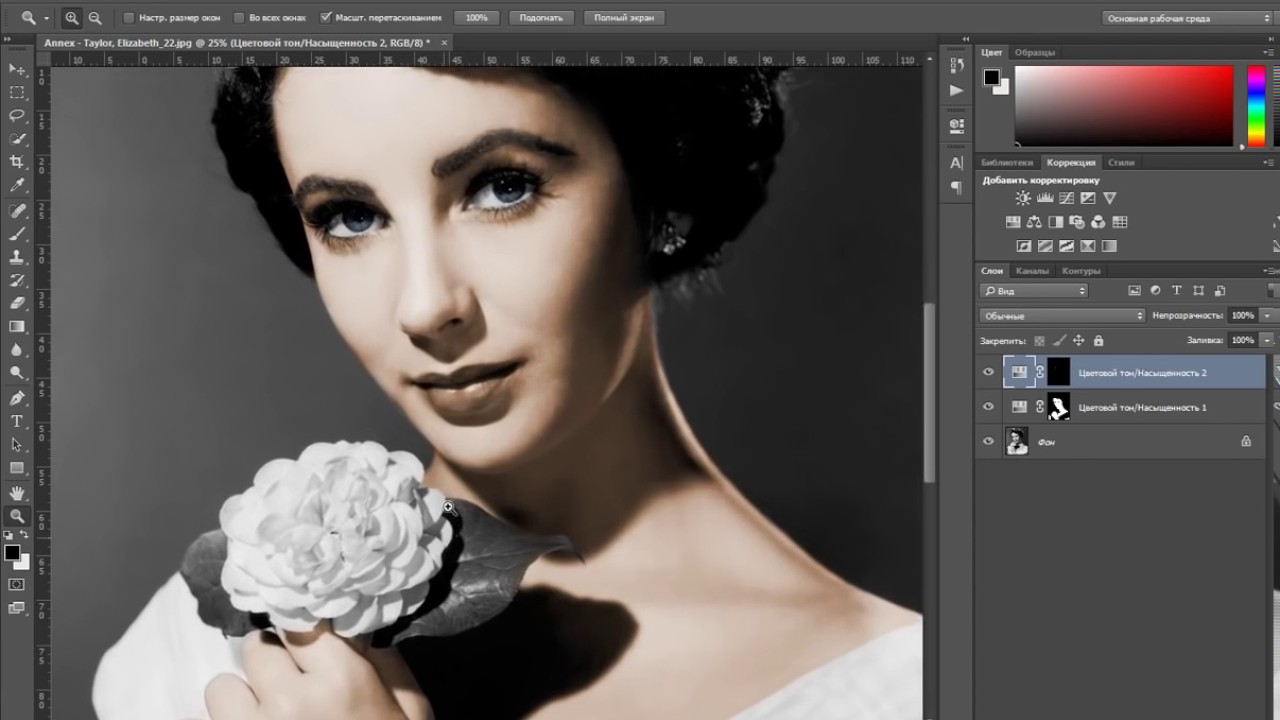Select the Horizontal Type tool
This screenshot has width=1280, height=720.
click(x=17, y=421)
